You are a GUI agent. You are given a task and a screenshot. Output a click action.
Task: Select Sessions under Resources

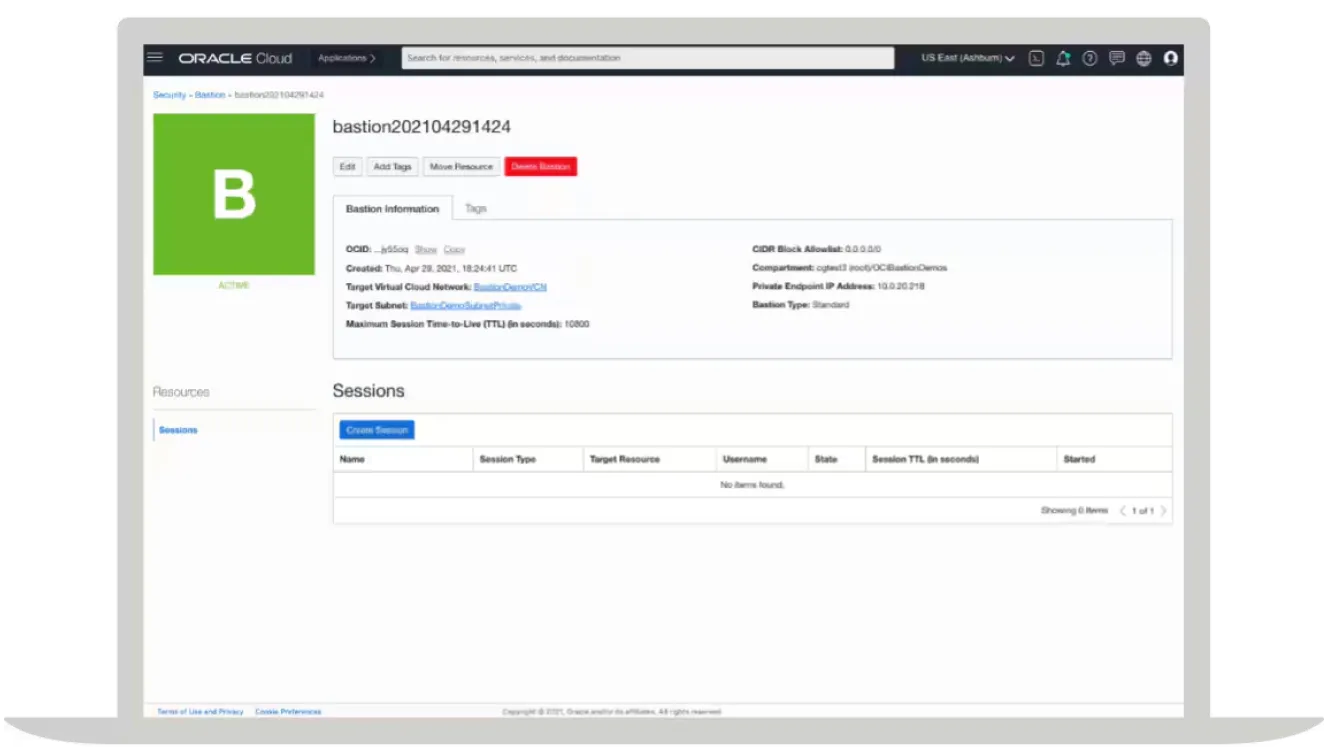[178, 430]
